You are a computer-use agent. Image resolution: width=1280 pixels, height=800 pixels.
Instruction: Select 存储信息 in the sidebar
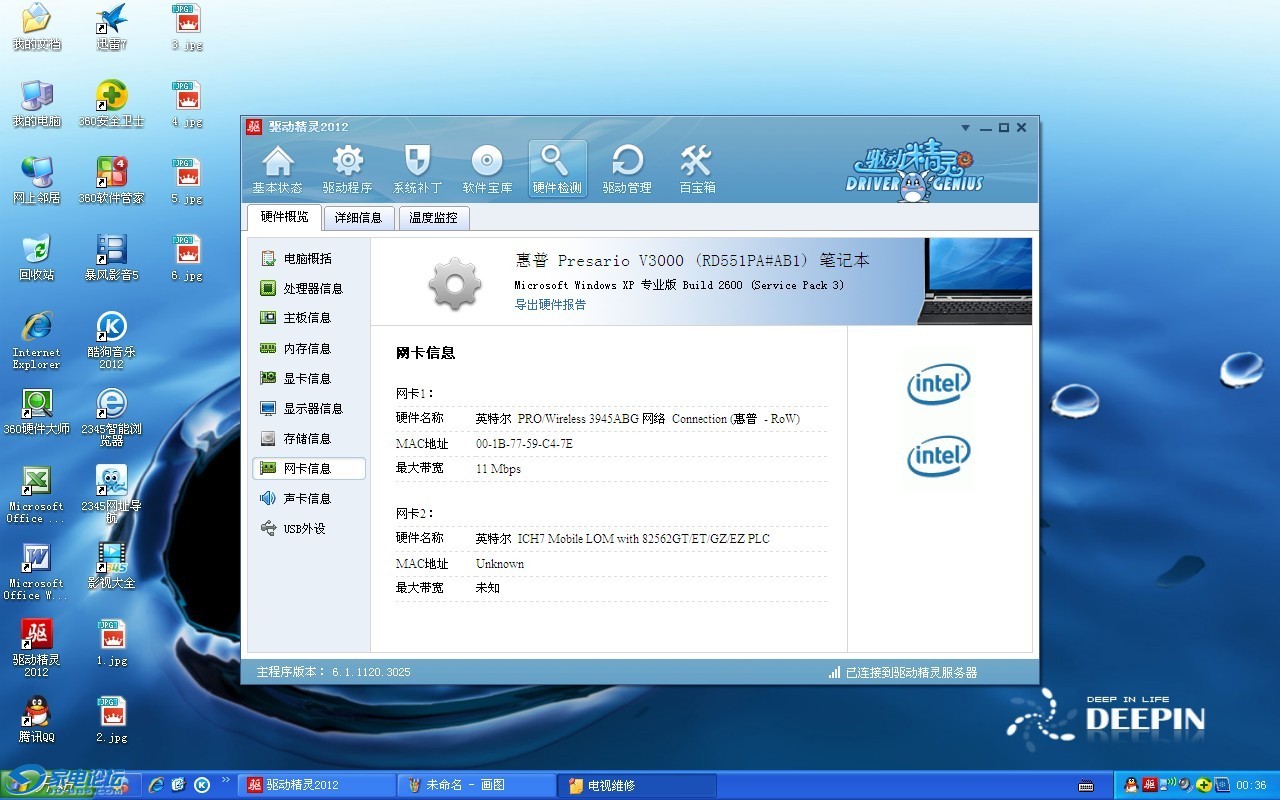306,439
